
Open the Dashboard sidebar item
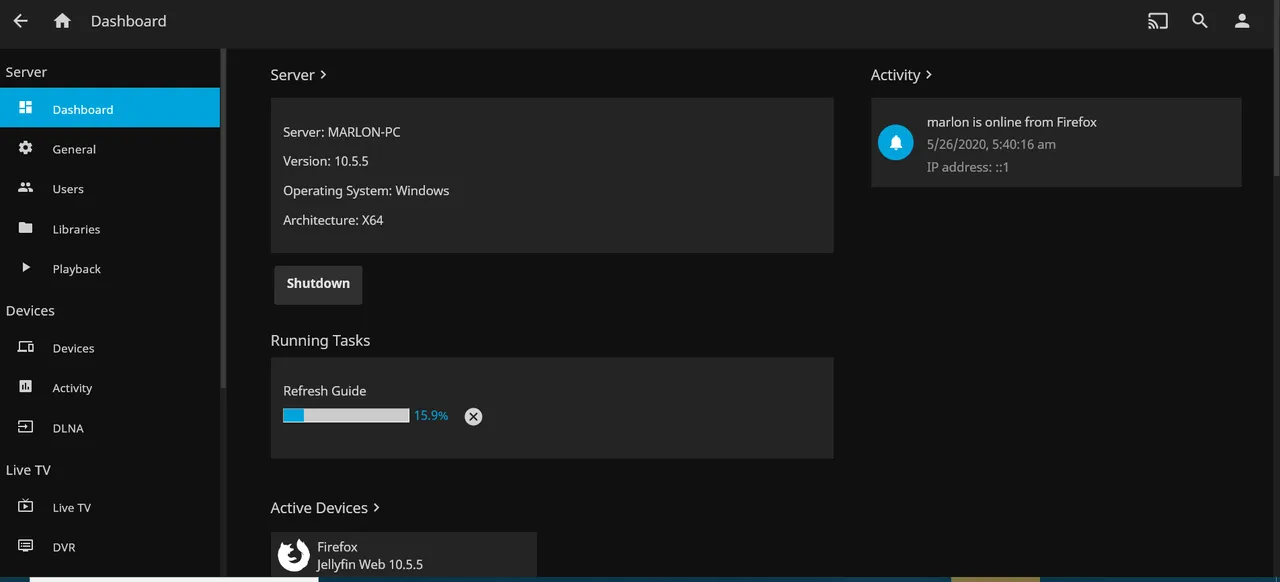[x=110, y=108]
